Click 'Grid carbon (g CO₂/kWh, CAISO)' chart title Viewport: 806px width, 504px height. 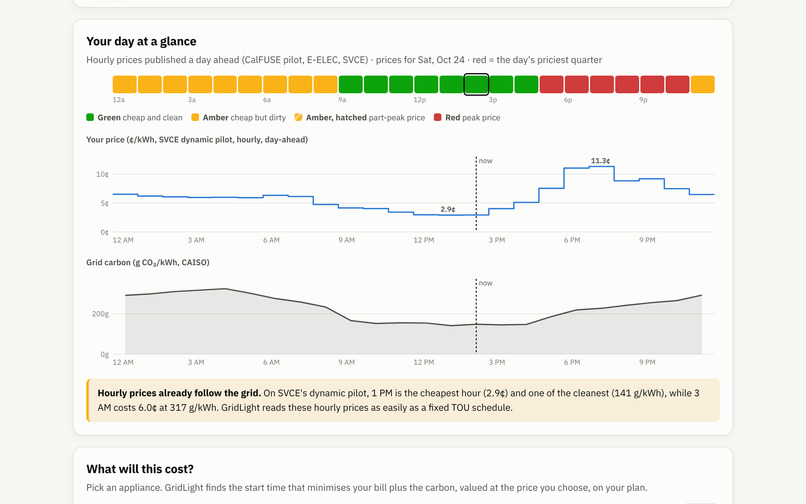point(148,262)
